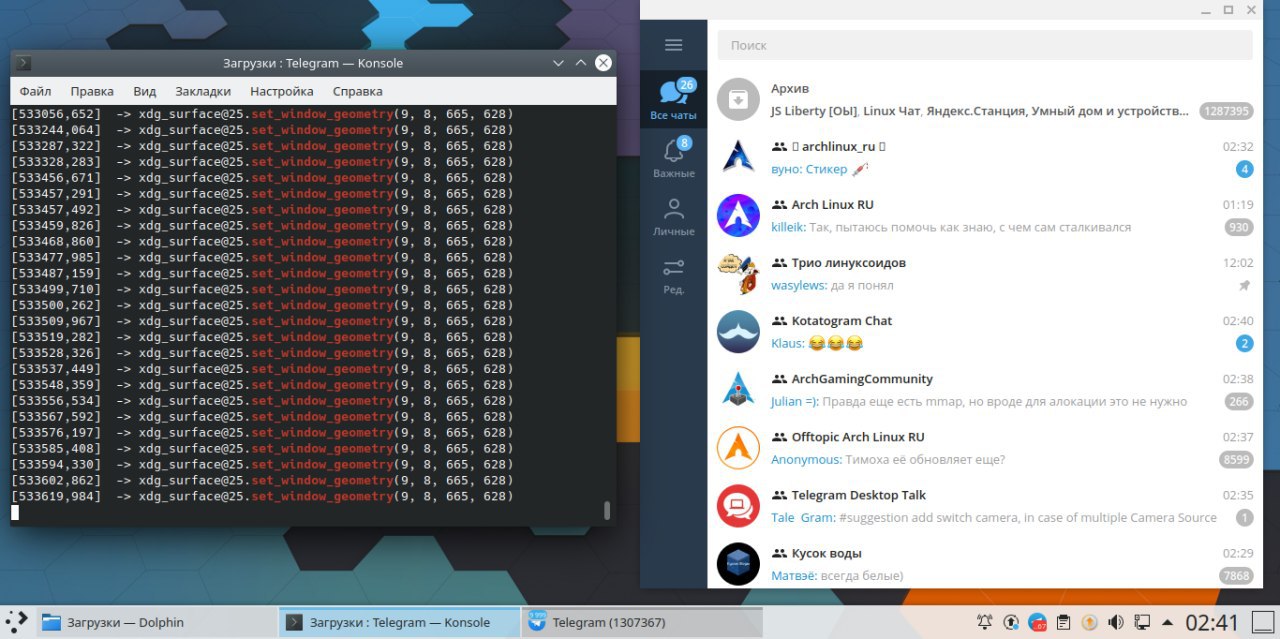Open the Правка menu in Konsole
This screenshot has height=639, width=1280.
click(92, 91)
